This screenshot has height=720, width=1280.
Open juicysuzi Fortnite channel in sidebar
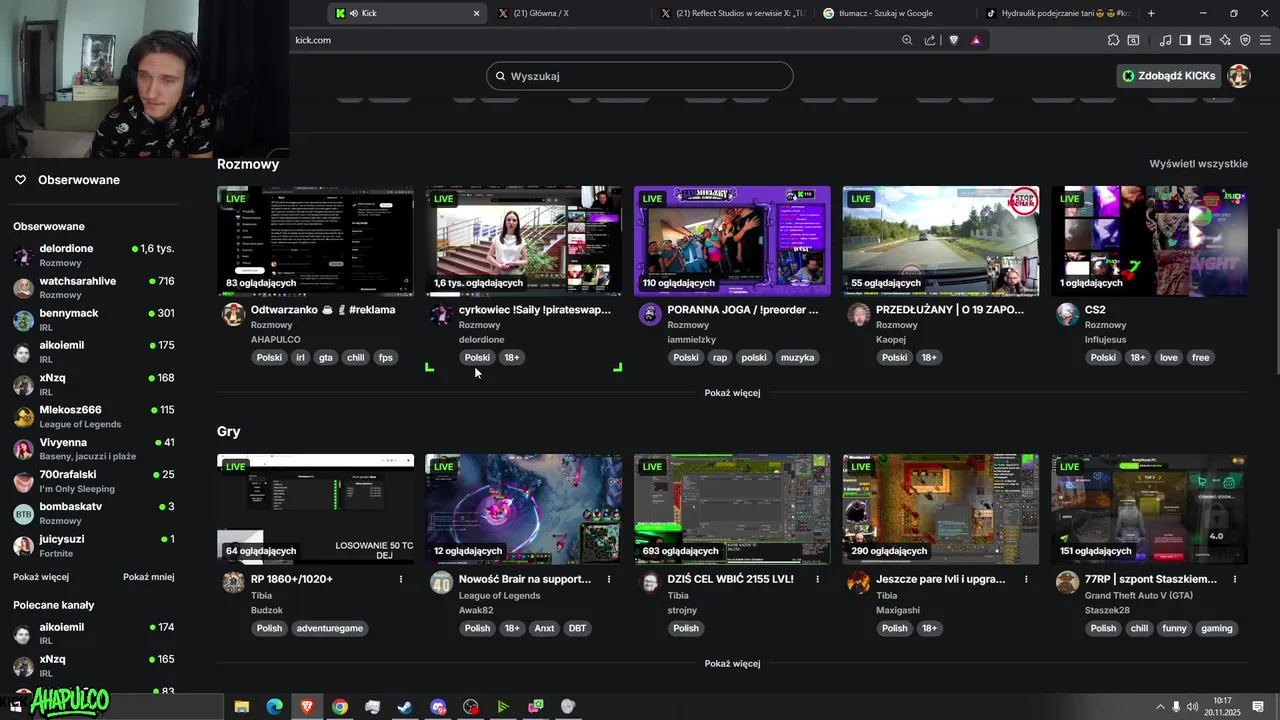click(94, 545)
